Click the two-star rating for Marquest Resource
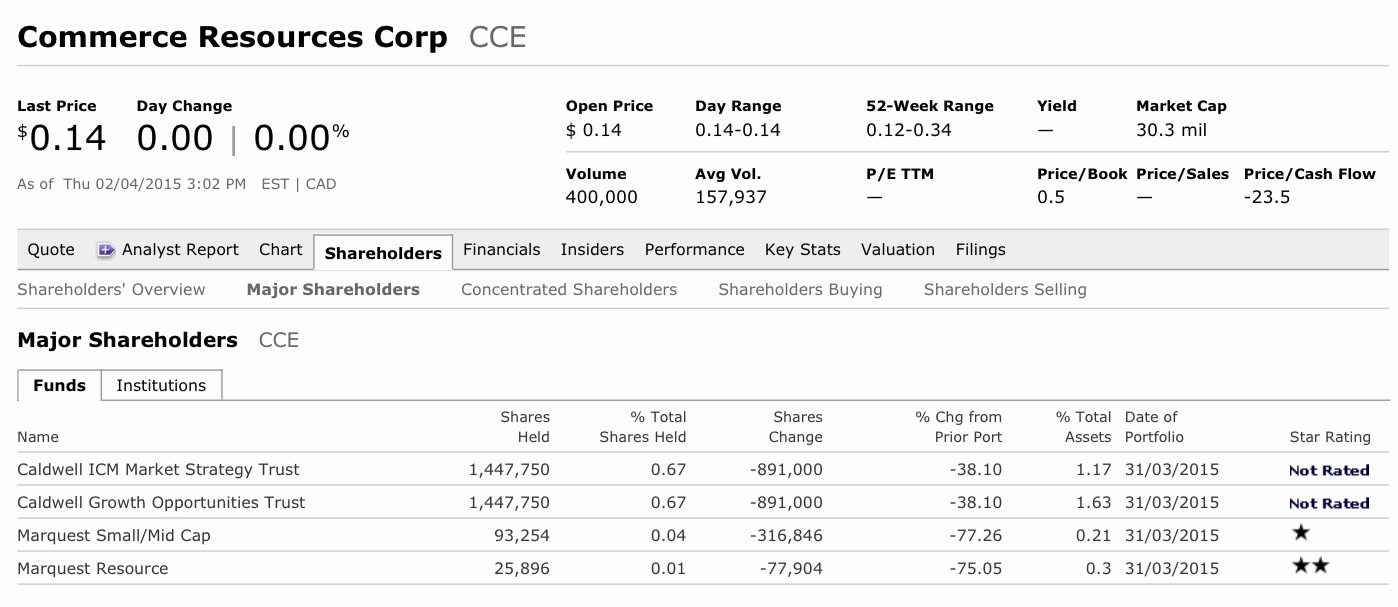The image size is (1398, 607). pos(1311,567)
